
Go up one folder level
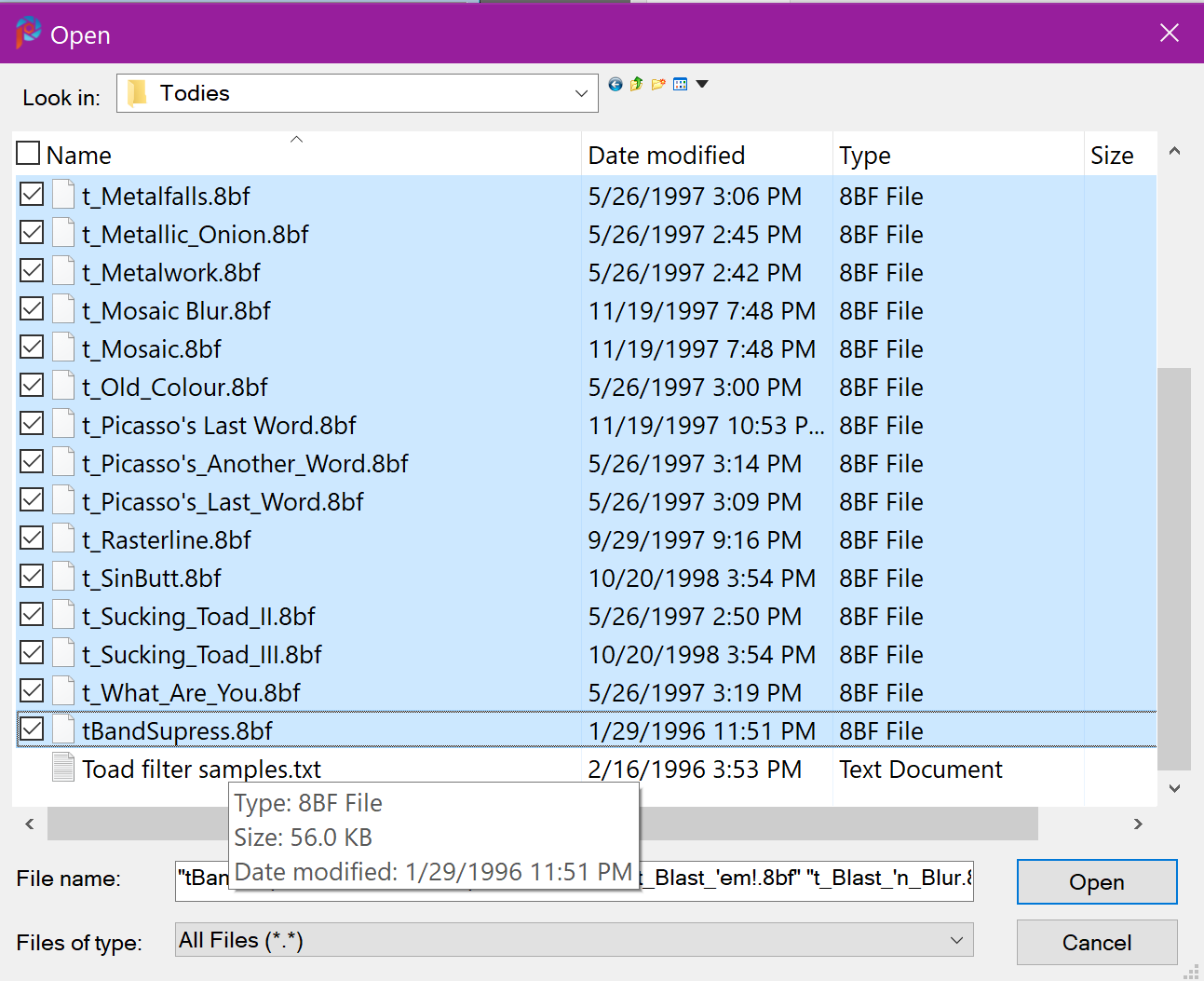pyautogui.click(x=637, y=85)
